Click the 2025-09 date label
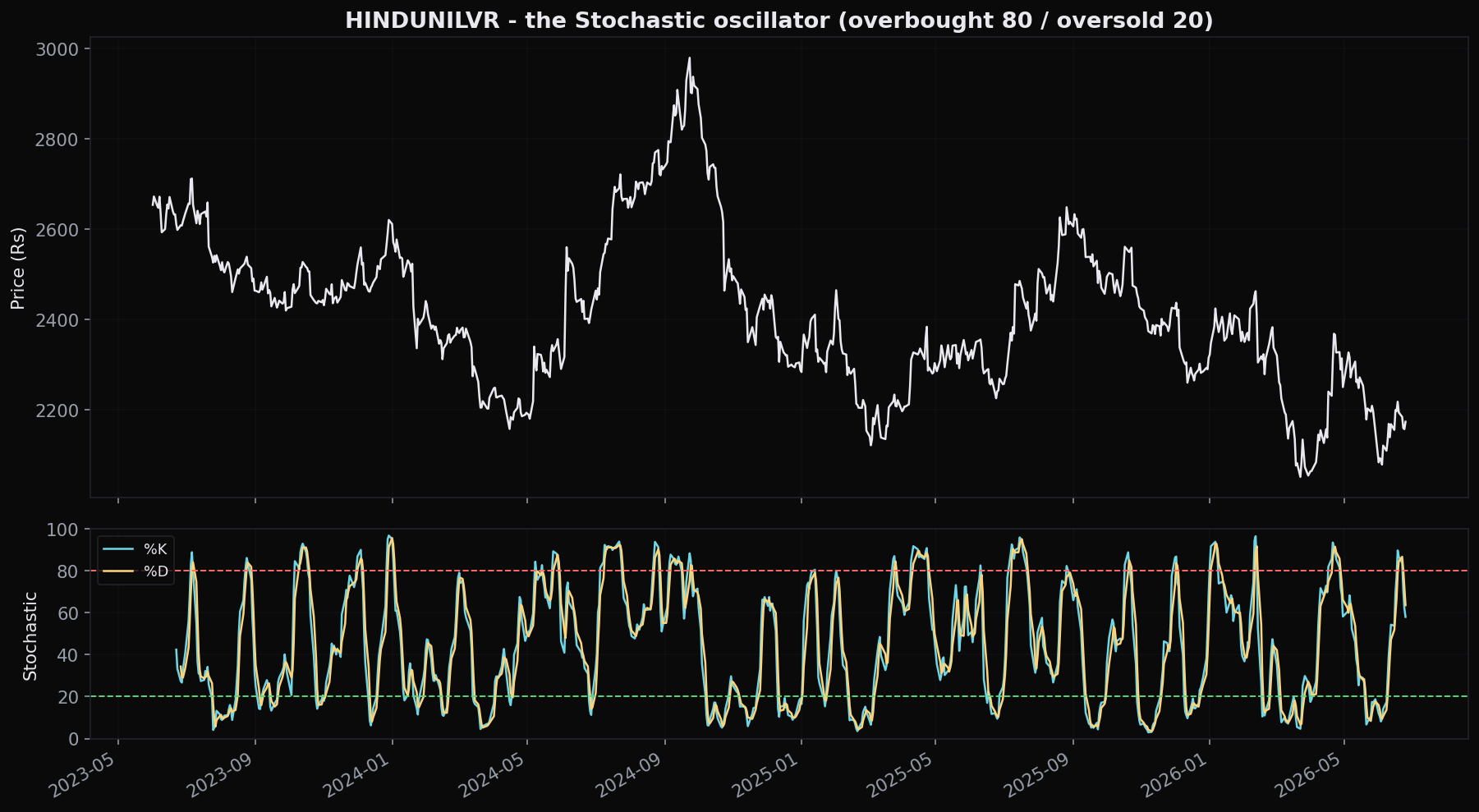Image resolution: width=1479 pixels, height=812 pixels. pyautogui.click(x=1039, y=775)
